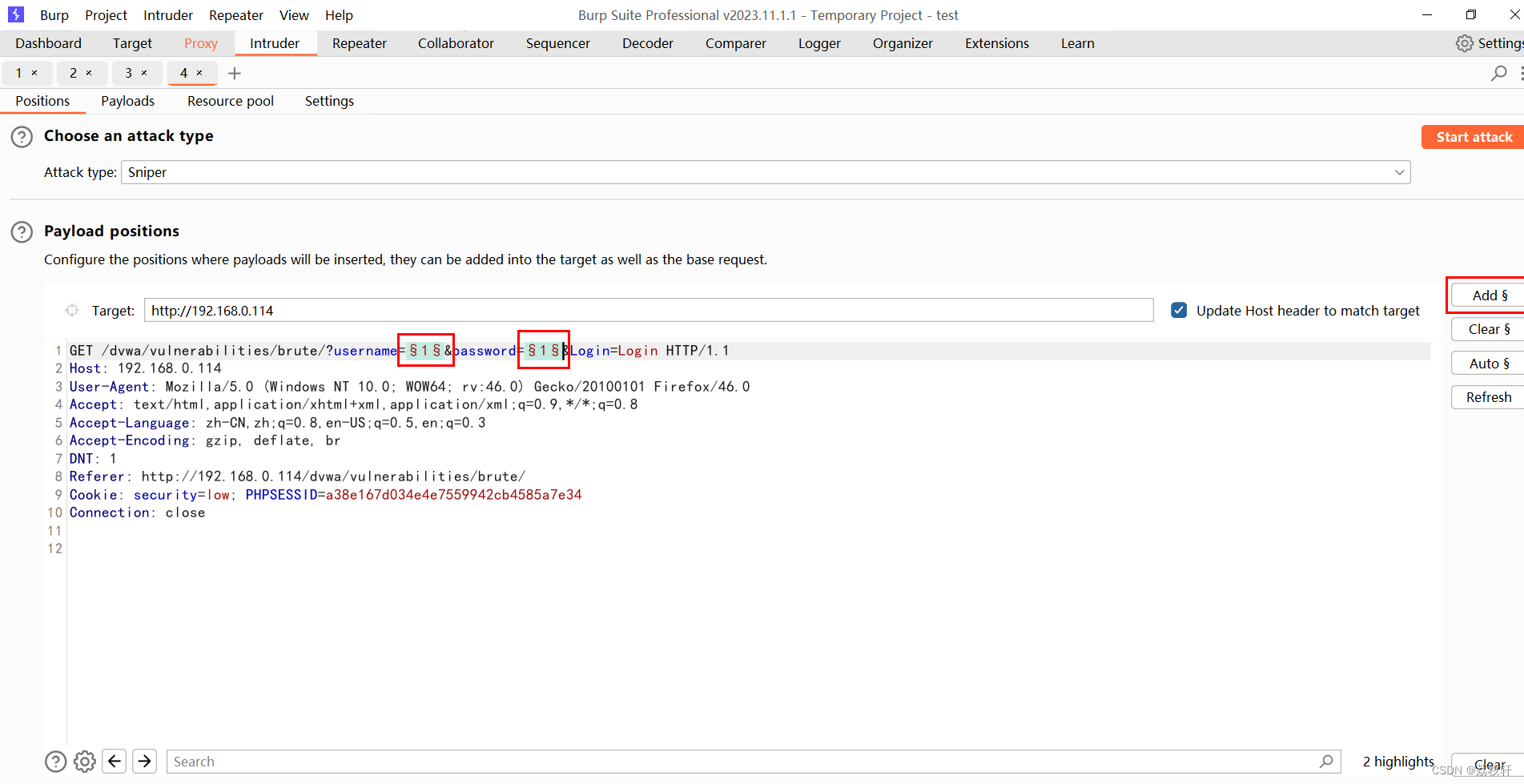The image size is (1524, 784).
Task: Open help for Choose an attack type
Action: pyautogui.click(x=22, y=137)
